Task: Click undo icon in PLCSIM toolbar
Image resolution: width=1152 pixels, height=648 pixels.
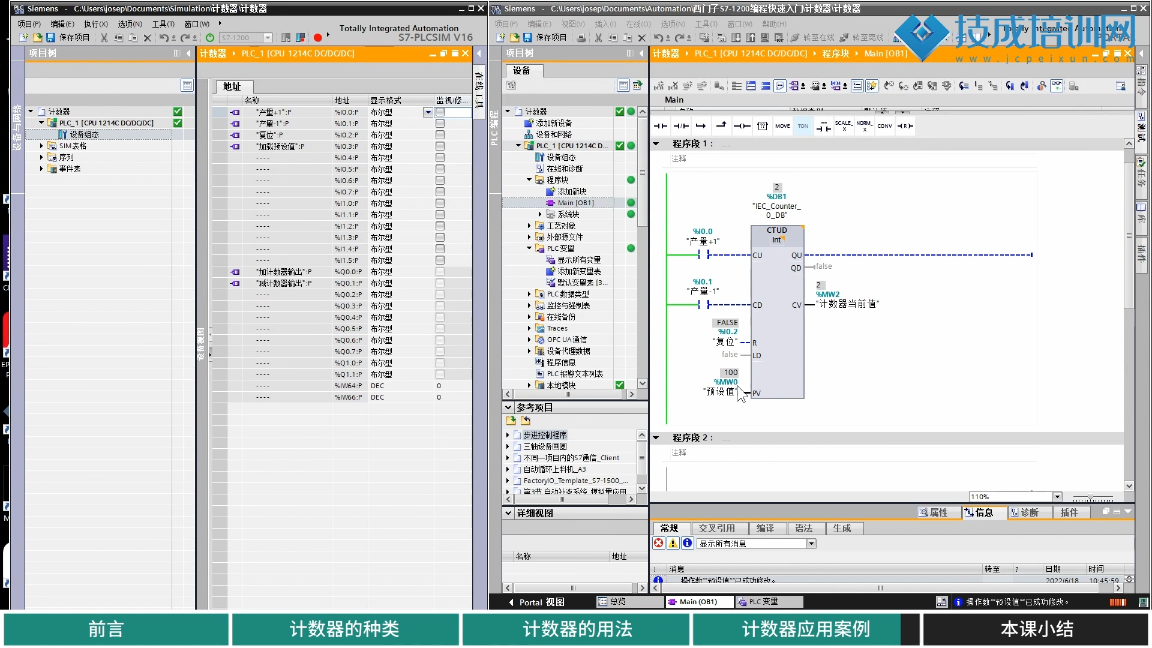Action: click(x=165, y=37)
